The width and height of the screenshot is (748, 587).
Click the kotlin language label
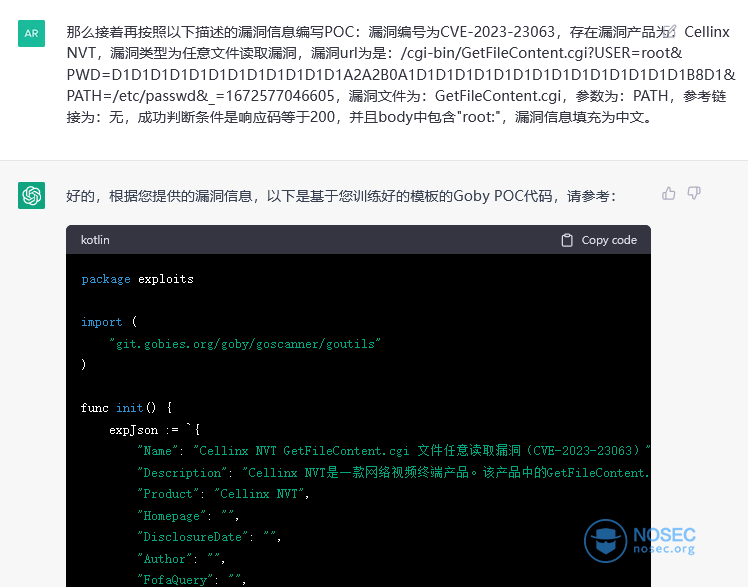[x=95, y=240]
